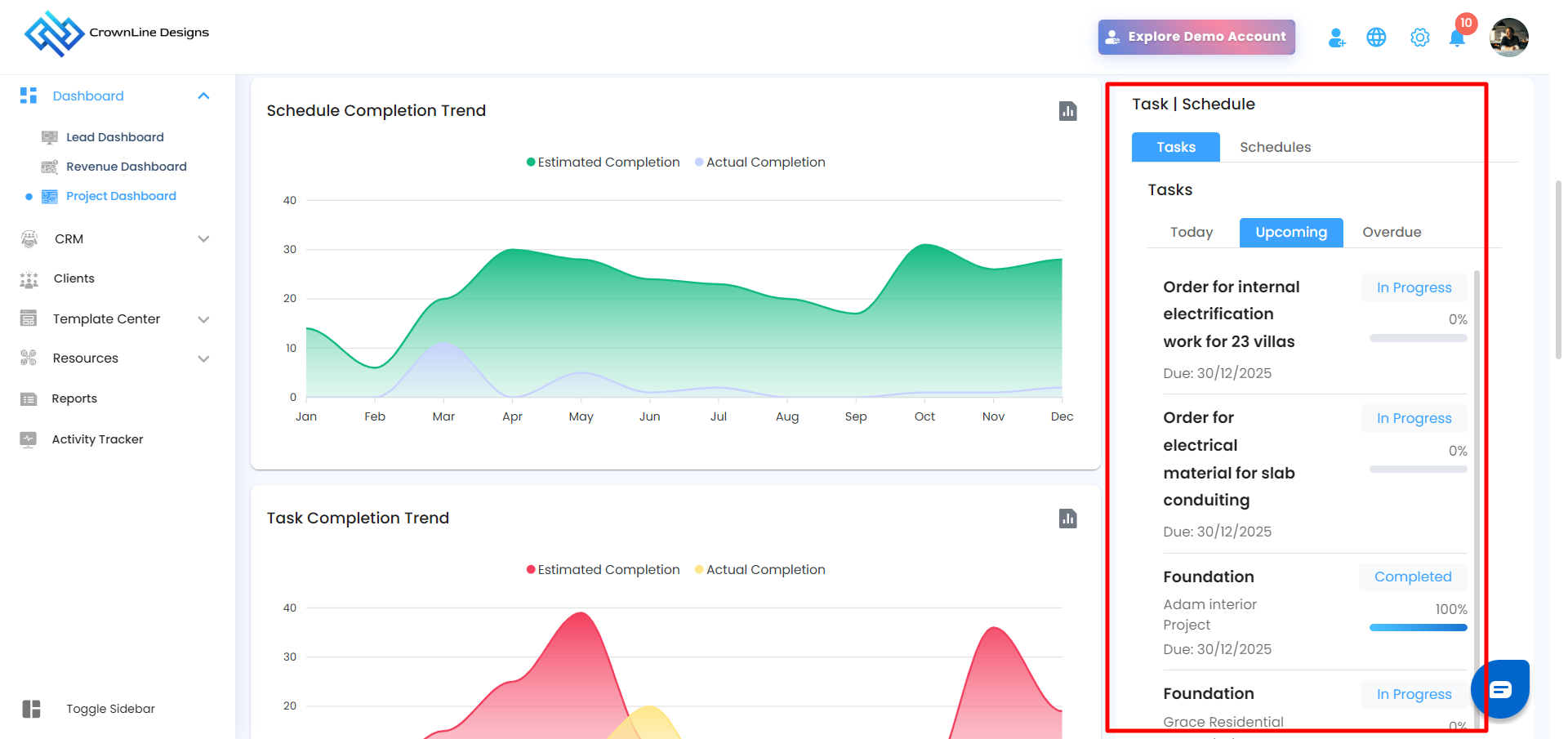Click the add user icon in header
The width and height of the screenshot is (1568, 739).
coord(1336,38)
